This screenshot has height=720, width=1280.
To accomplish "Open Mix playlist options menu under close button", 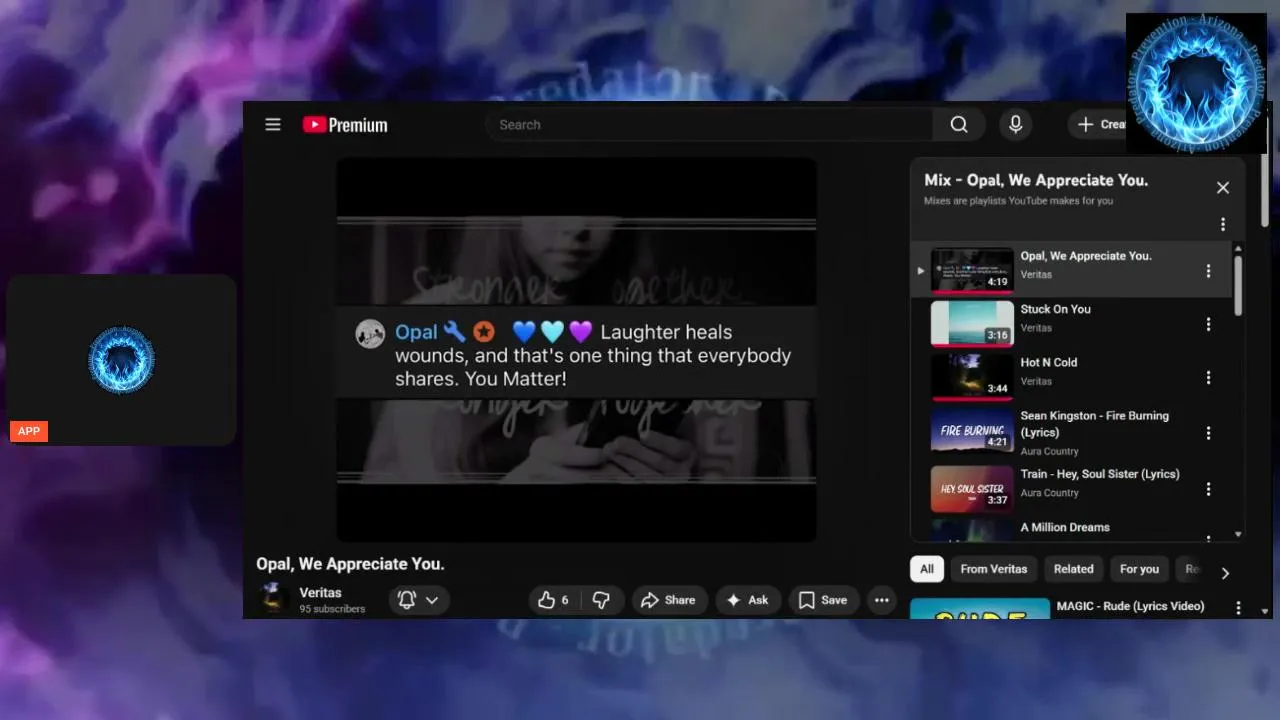I will coord(1222,225).
